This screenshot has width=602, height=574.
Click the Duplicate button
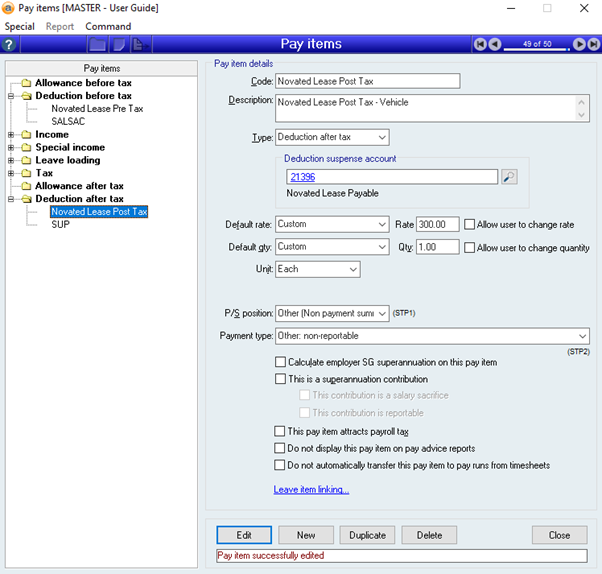tap(367, 535)
